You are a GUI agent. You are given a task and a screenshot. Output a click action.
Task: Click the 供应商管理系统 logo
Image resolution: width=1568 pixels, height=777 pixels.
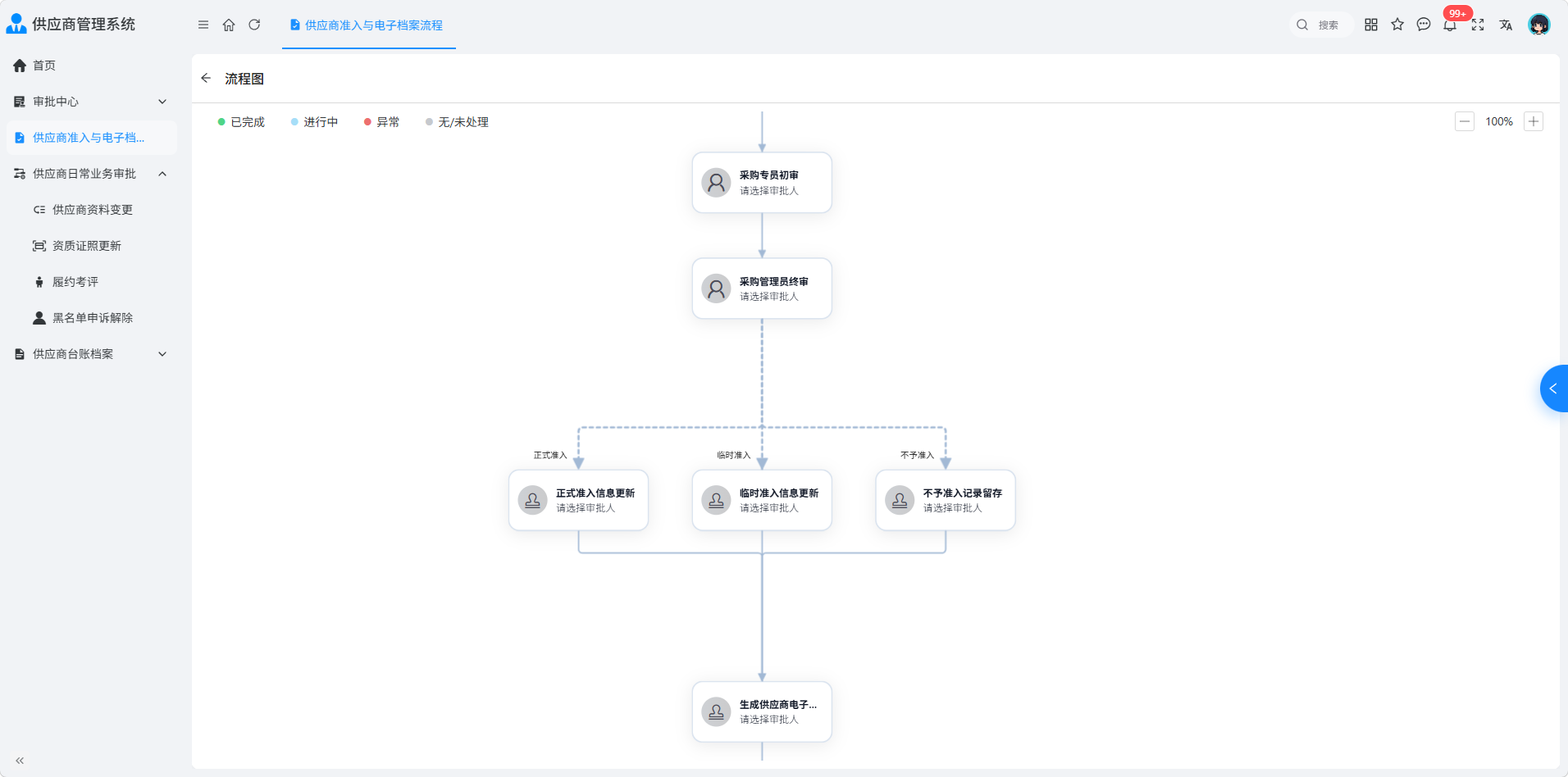(71, 24)
